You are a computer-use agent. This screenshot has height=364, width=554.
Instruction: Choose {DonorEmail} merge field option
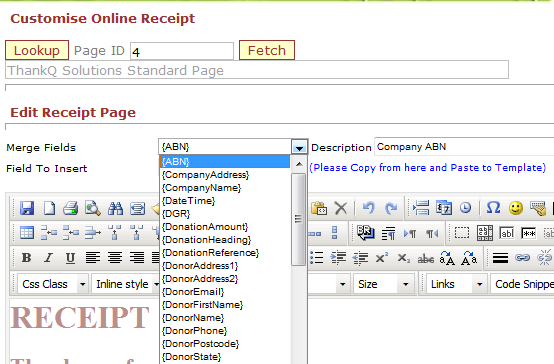[x=193, y=292]
